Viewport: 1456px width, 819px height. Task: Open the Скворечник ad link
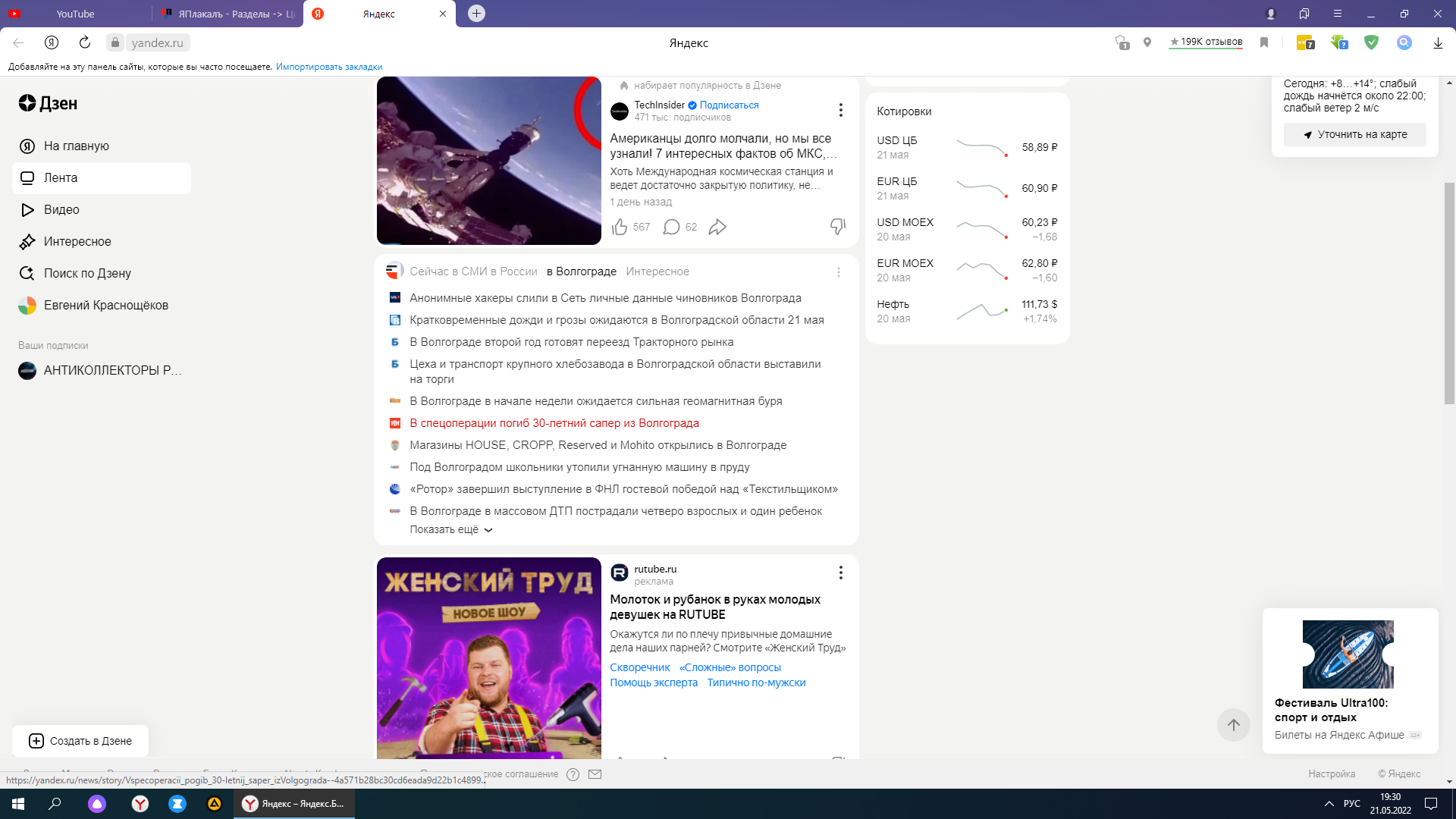(x=640, y=668)
